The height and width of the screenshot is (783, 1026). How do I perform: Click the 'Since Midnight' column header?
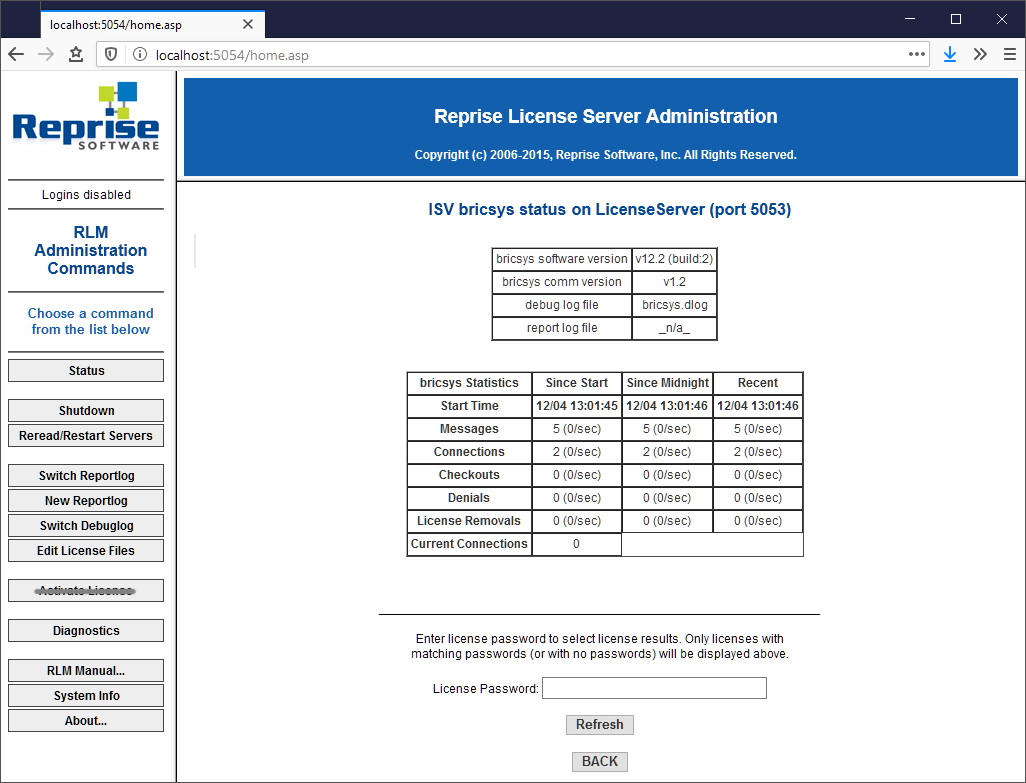coord(667,383)
